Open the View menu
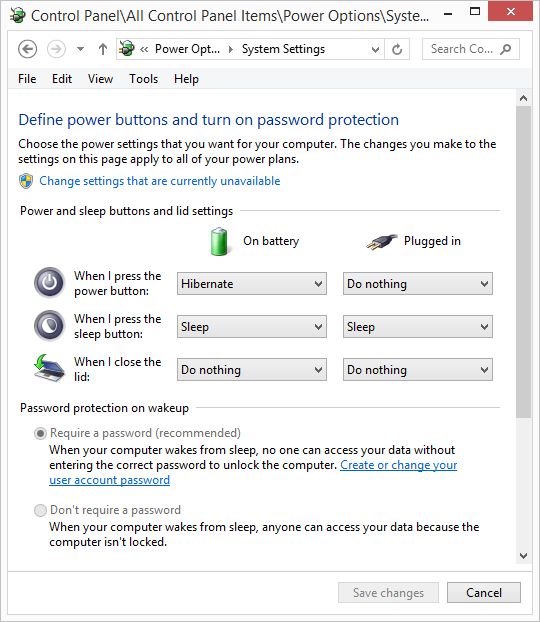The height and width of the screenshot is (622, 540). 100,79
